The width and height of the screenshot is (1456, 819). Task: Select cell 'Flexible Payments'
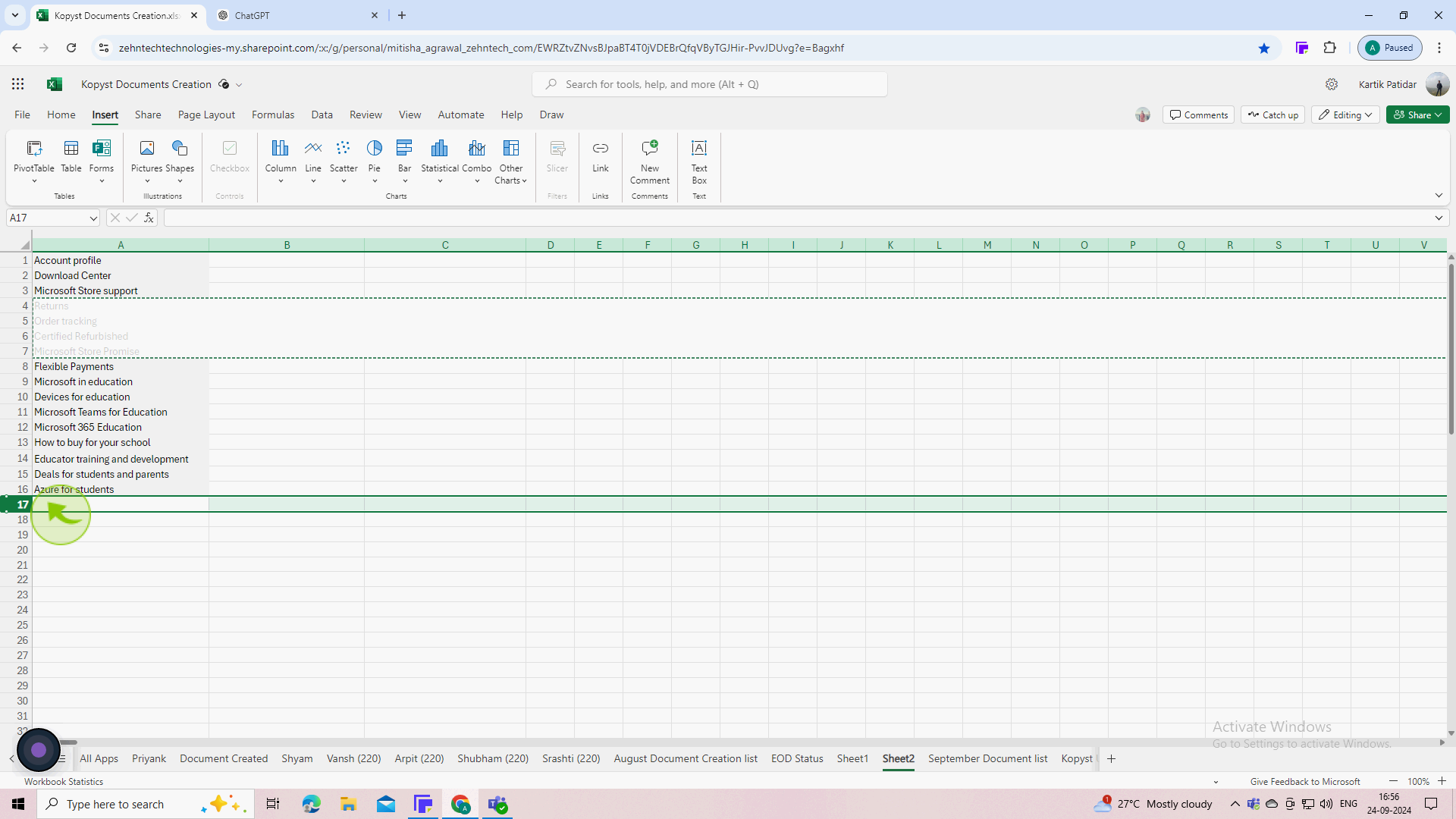point(121,366)
